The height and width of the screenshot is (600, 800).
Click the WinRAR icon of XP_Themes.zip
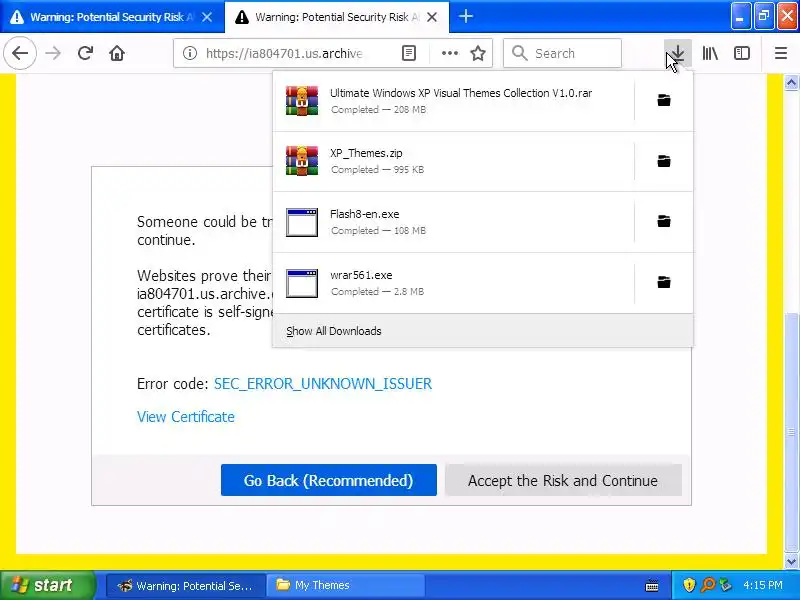(x=302, y=161)
